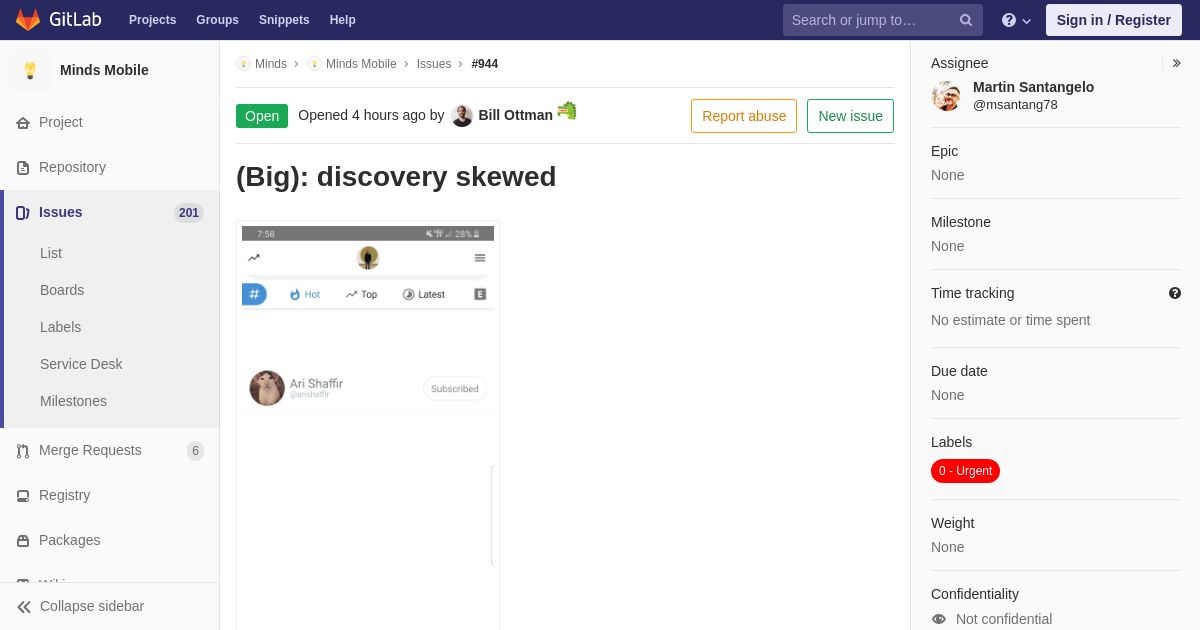Click the Bill Ottman author link
1200x630 pixels.
[516, 115]
